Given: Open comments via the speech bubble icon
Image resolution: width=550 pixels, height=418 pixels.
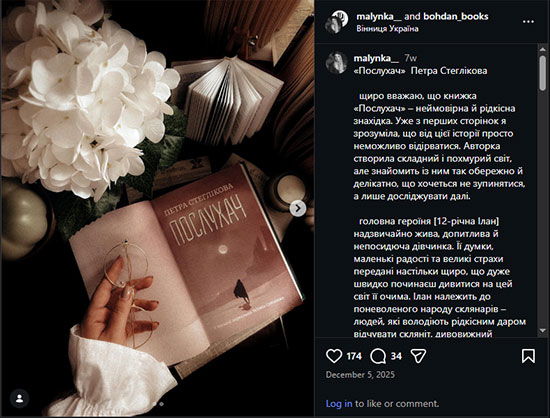Looking at the screenshot, I should click(378, 356).
